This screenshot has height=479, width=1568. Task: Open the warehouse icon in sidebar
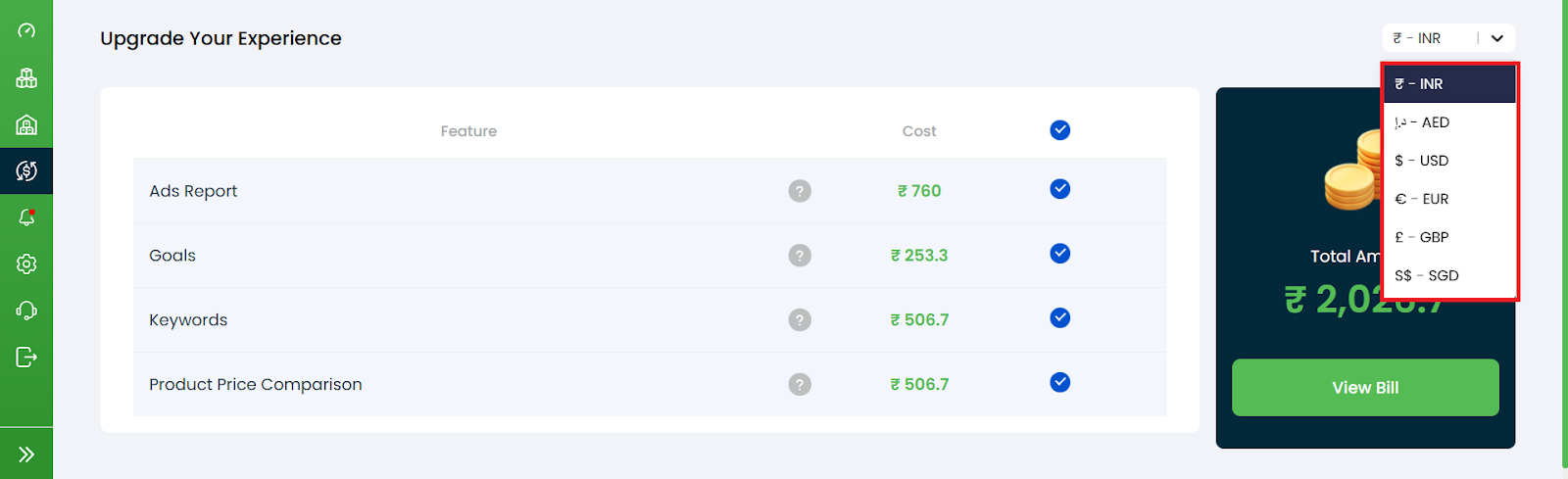[26, 124]
